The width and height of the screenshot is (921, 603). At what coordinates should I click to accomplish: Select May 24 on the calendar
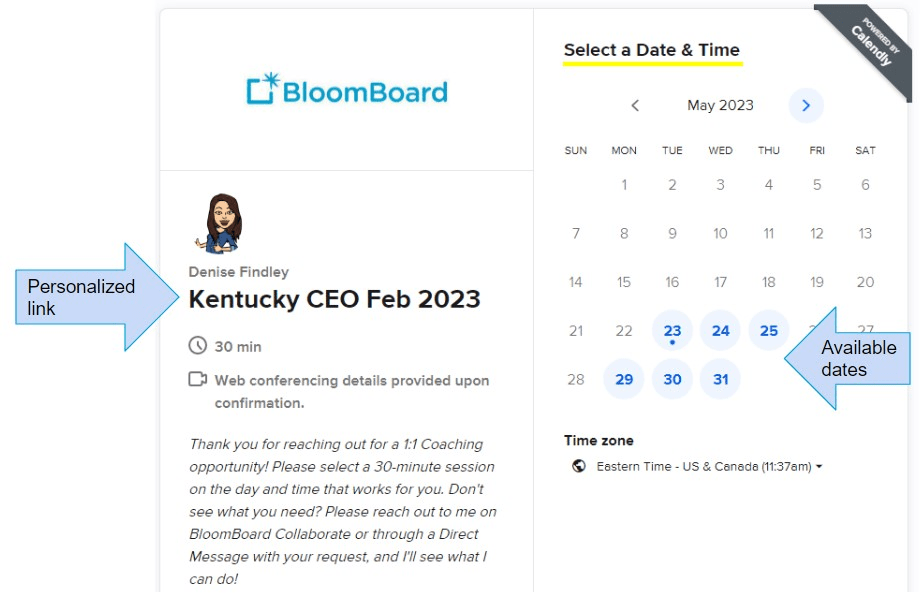click(721, 331)
